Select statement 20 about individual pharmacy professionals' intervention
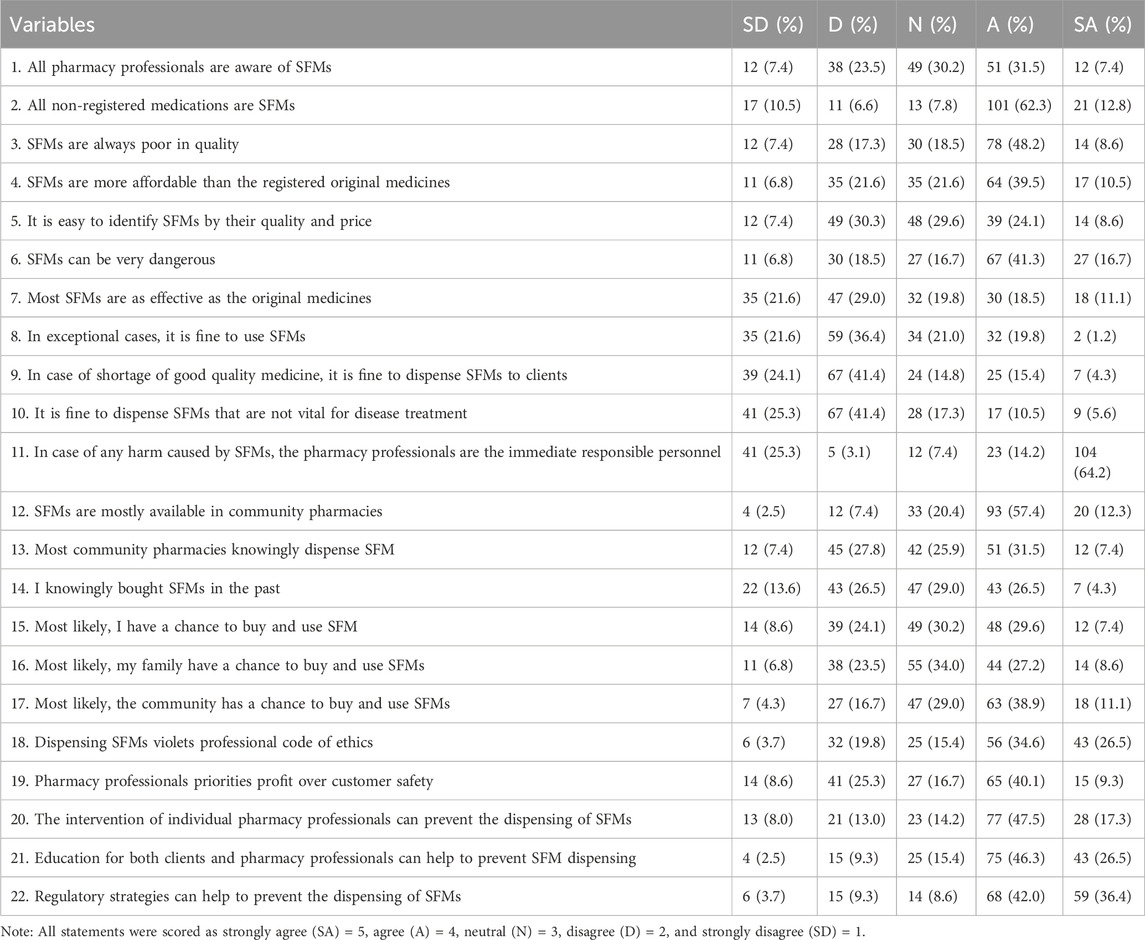The image size is (1145, 940). point(572,819)
